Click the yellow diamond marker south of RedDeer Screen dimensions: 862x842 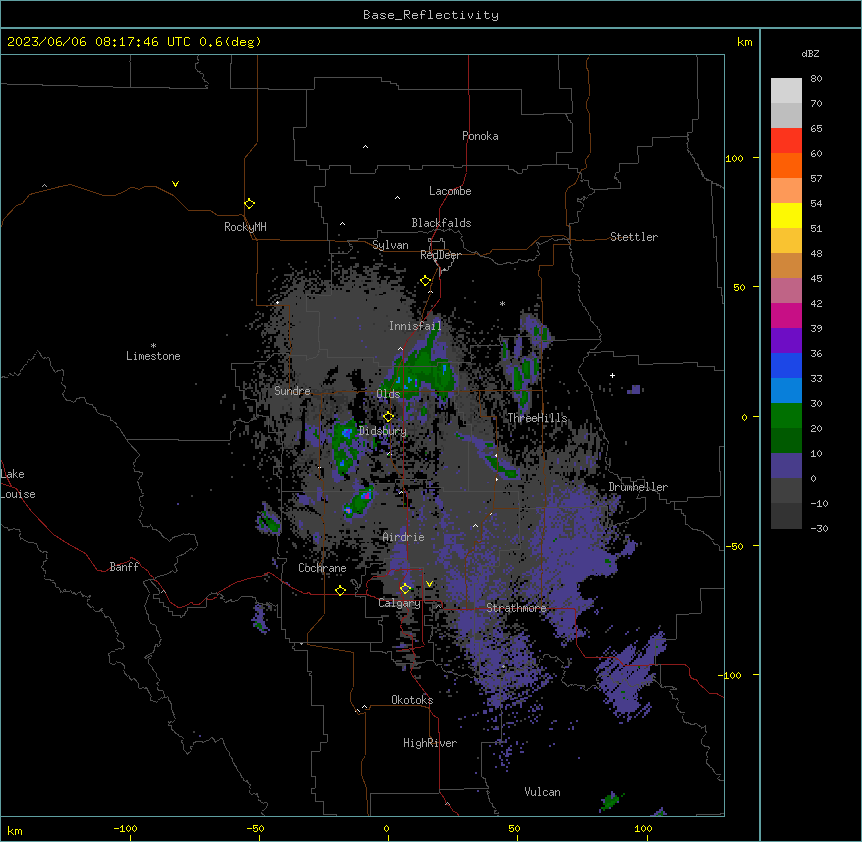click(425, 281)
